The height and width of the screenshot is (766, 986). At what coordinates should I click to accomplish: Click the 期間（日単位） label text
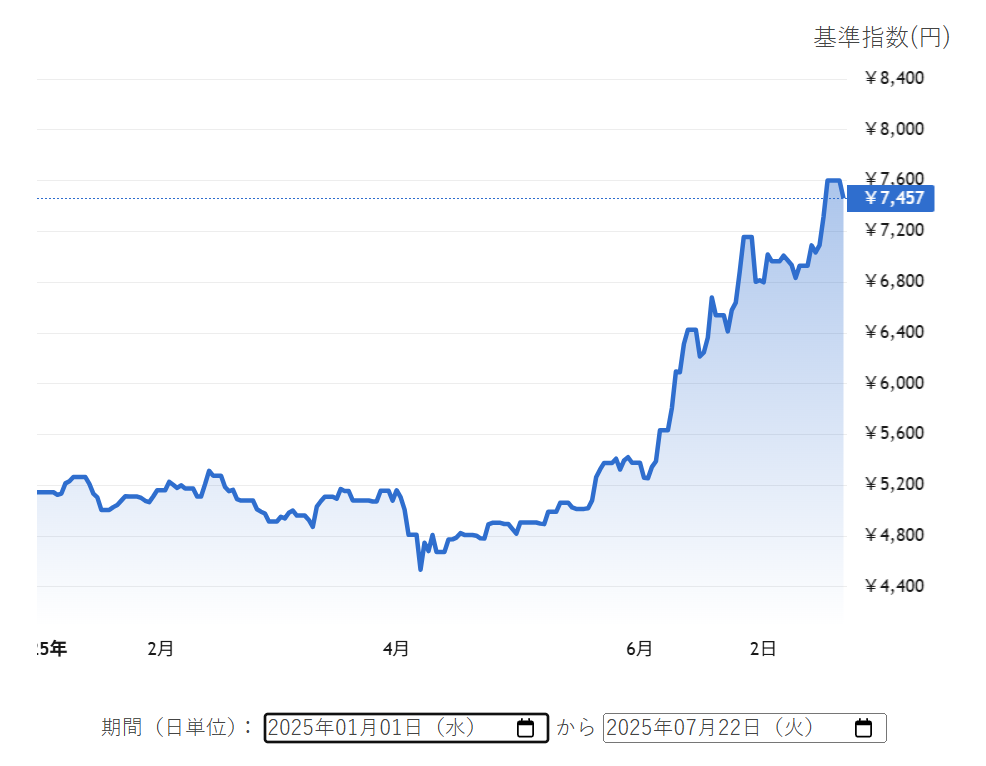[x=176, y=728]
